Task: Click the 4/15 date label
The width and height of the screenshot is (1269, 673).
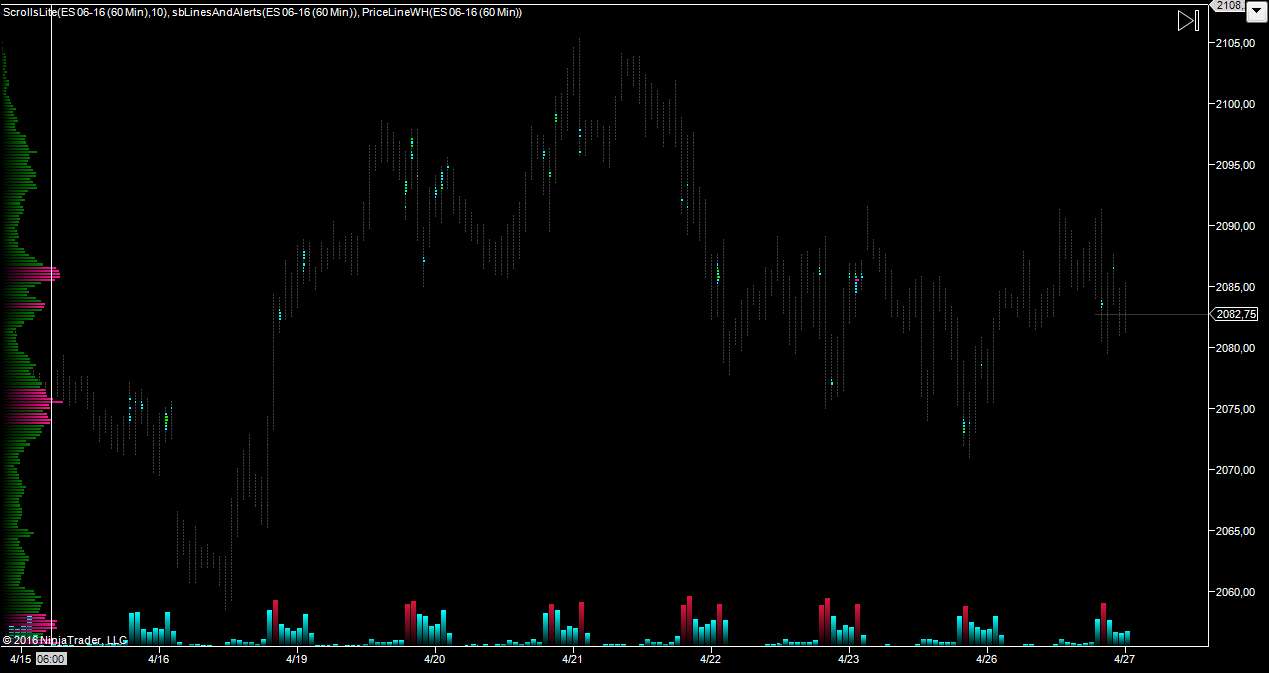Action: 20,659
